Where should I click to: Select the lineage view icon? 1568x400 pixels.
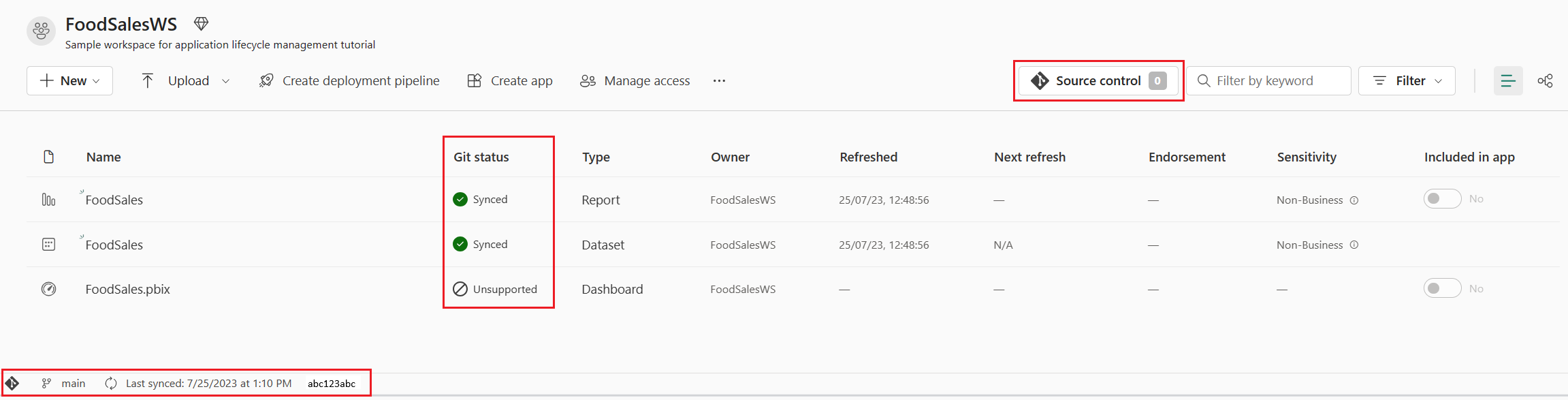[1546, 80]
